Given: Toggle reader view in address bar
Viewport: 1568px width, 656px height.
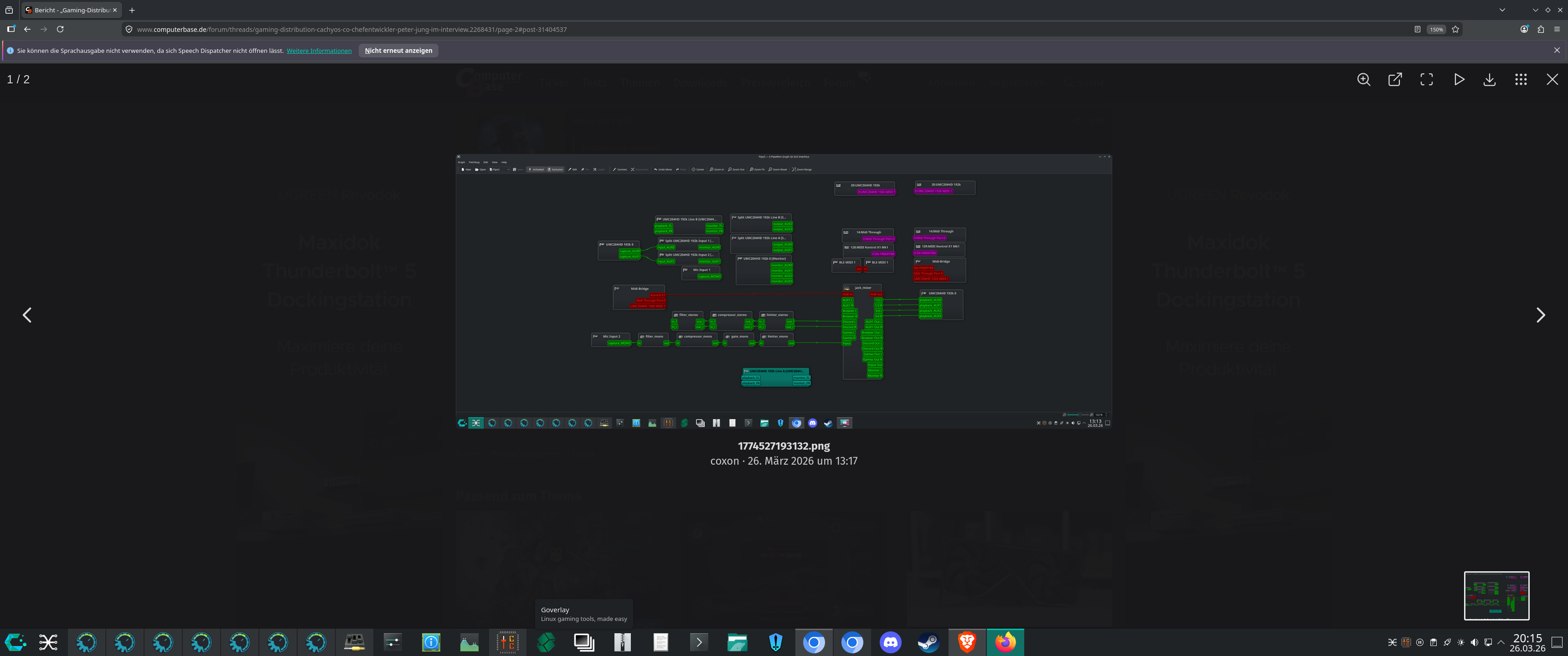Looking at the screenshot, I should pos(1417,29).
